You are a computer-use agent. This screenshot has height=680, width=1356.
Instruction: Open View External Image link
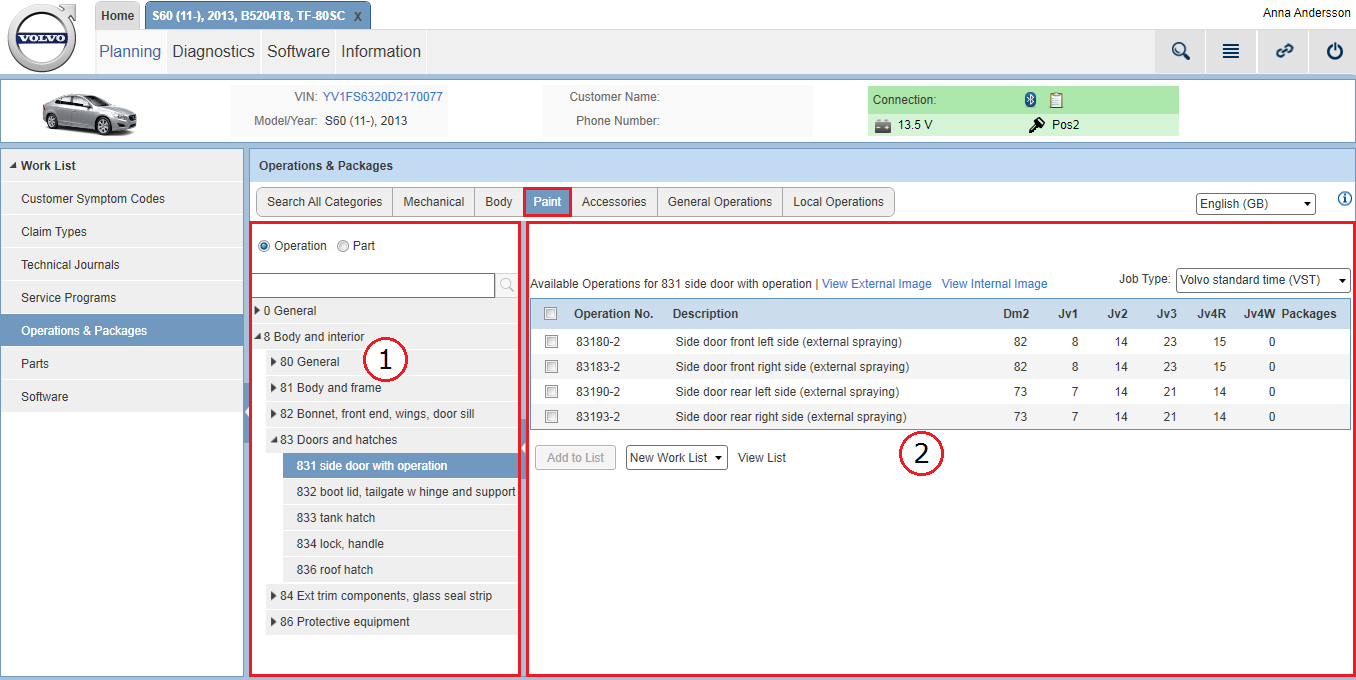coord(877,284)
